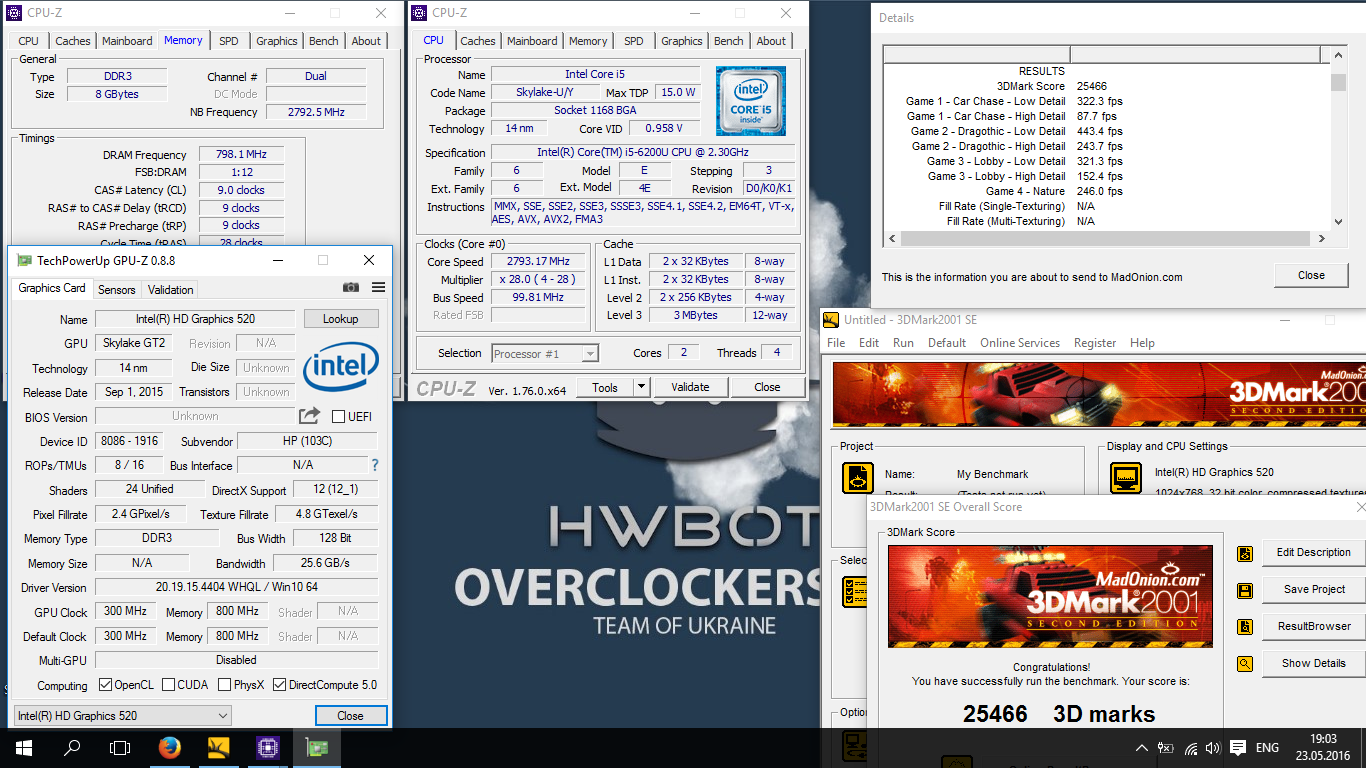
Task: Click the ENG language indicator
Action: 1267,748
